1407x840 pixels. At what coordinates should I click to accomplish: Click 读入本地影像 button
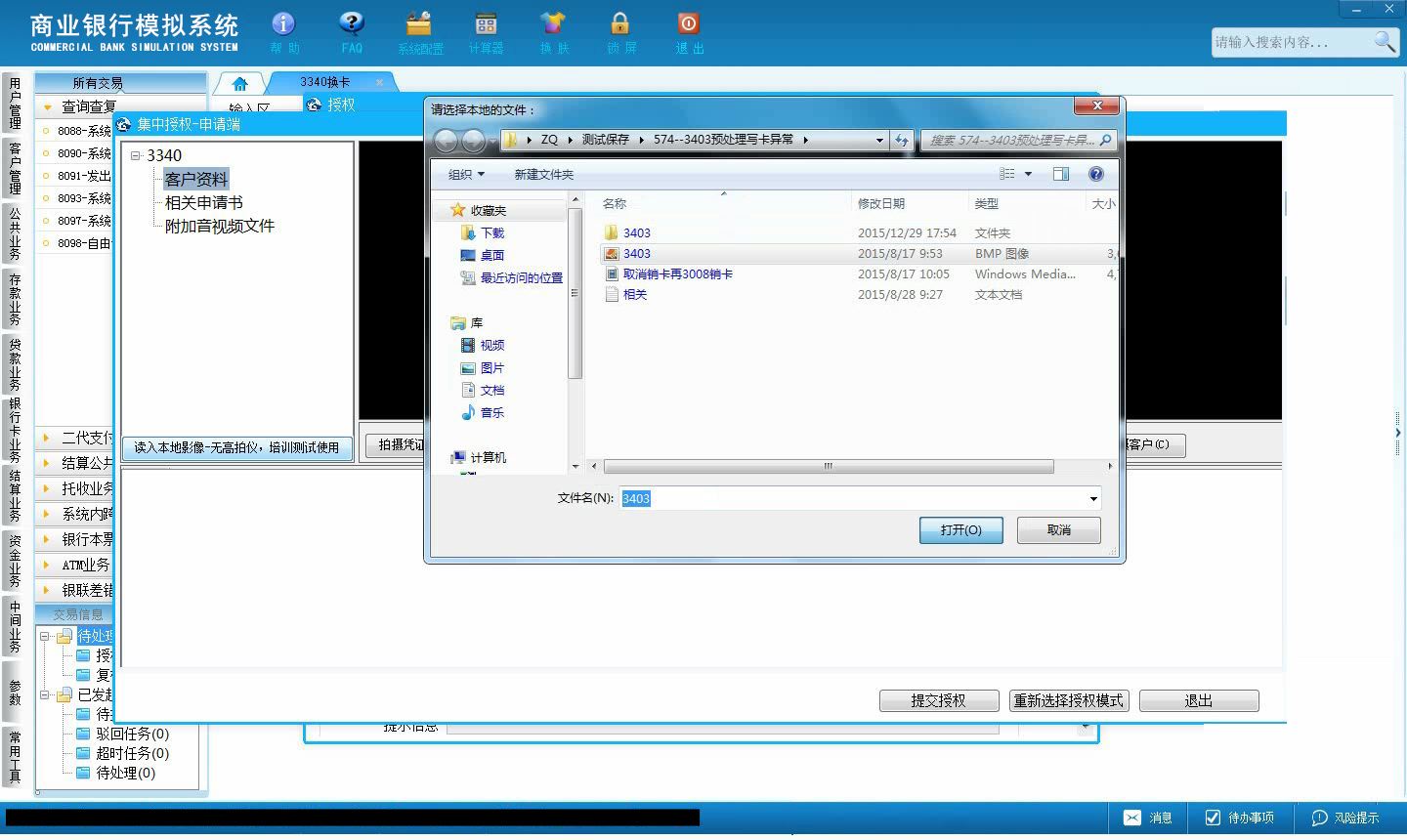point(236,447)
